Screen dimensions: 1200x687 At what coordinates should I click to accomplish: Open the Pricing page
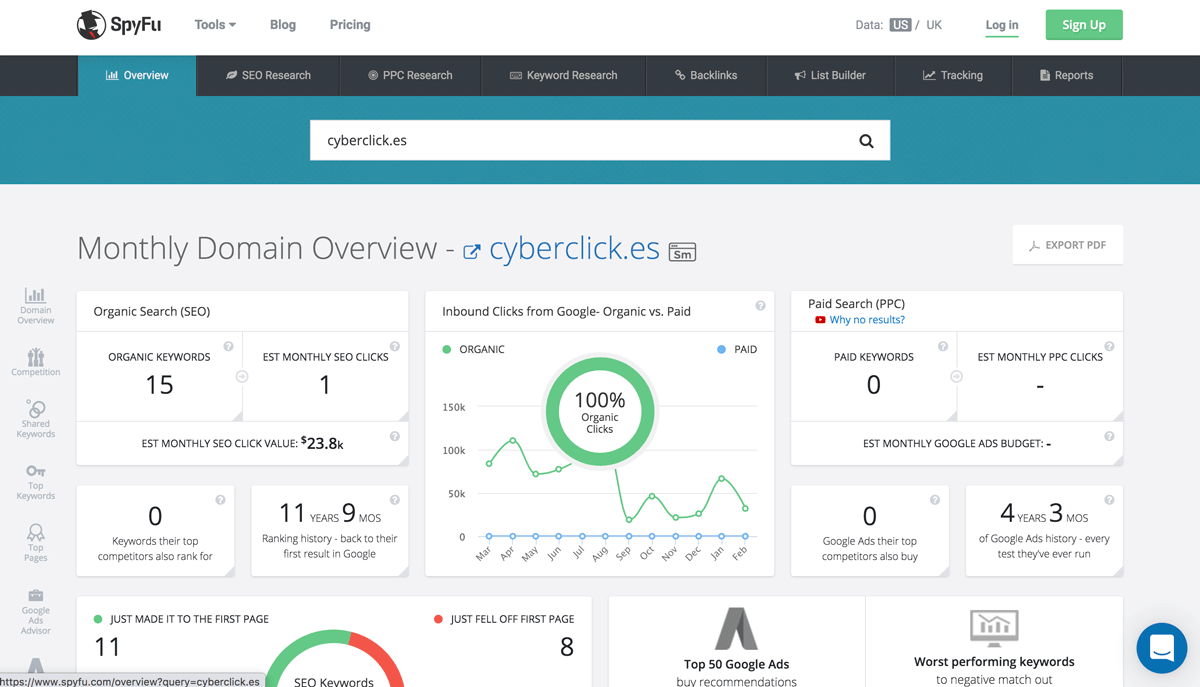pyautogui.click(x=350, y=25)
